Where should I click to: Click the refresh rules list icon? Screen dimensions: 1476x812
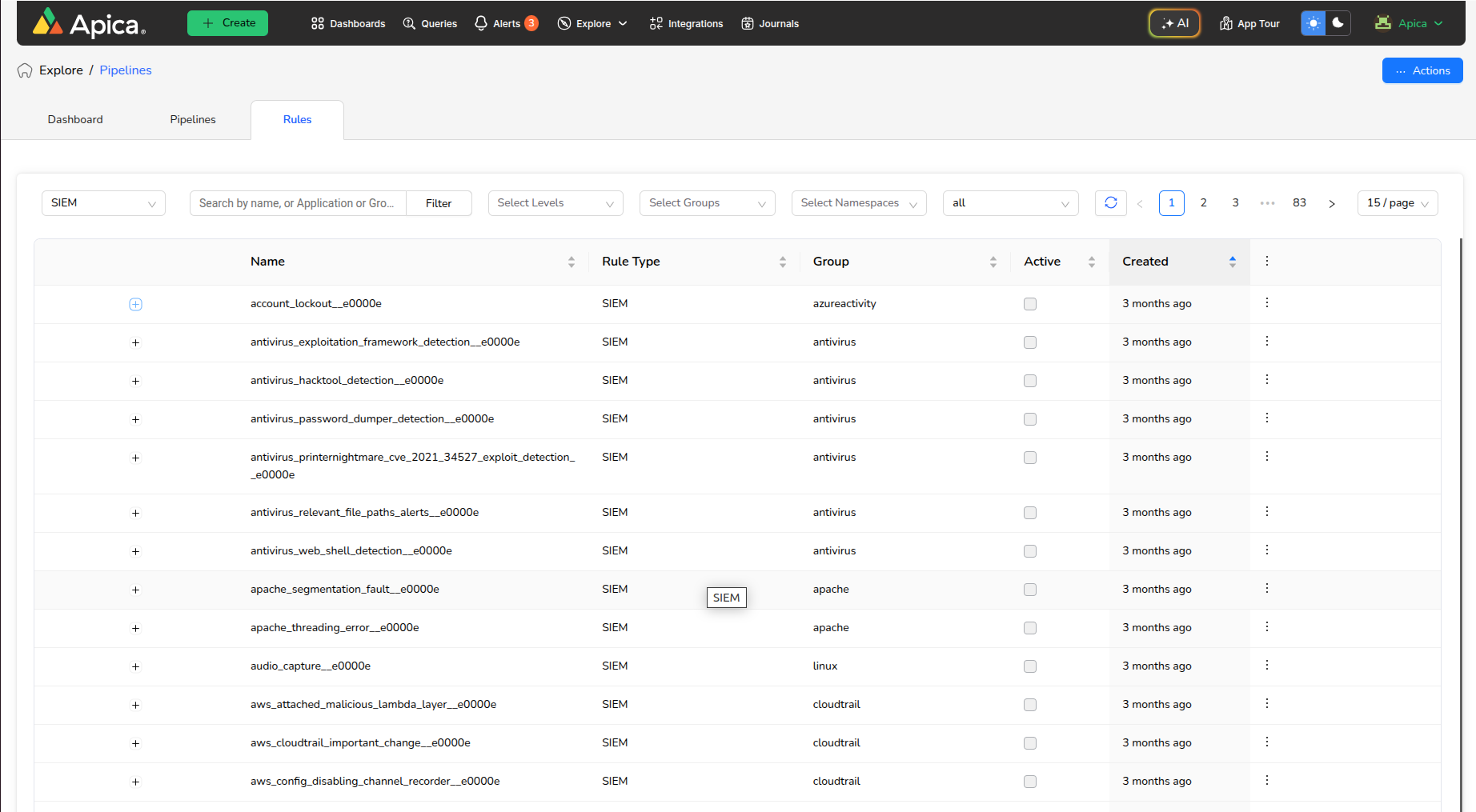click(1110, 203)
